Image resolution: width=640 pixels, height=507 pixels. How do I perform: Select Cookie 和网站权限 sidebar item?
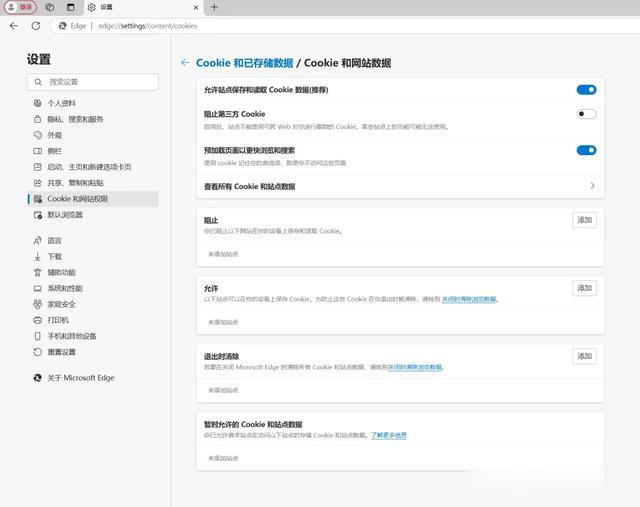pyautogui.click(x=93, y=199)
